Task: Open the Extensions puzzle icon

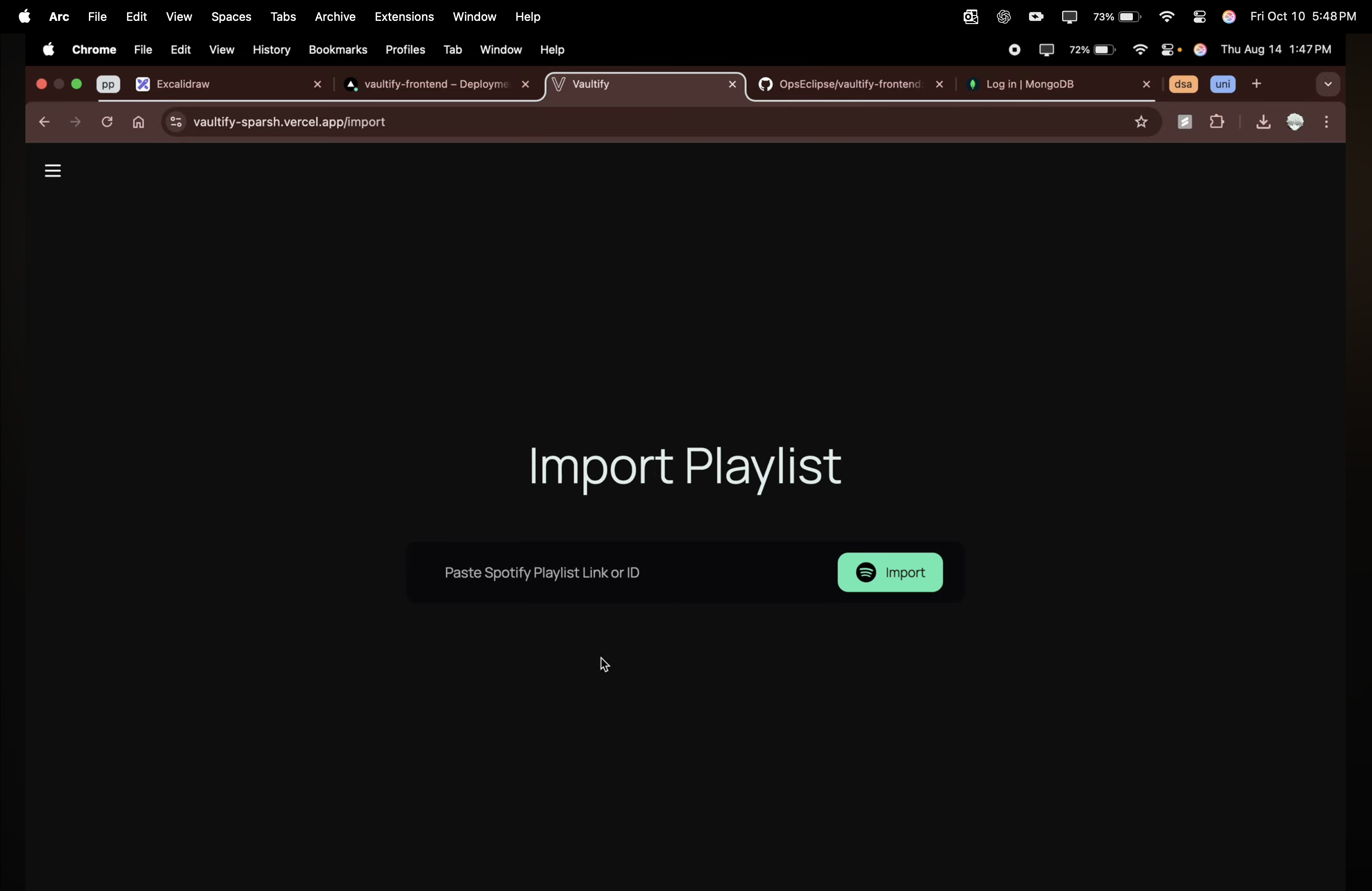Action: pyautogui.click(x=1217, y=122)
